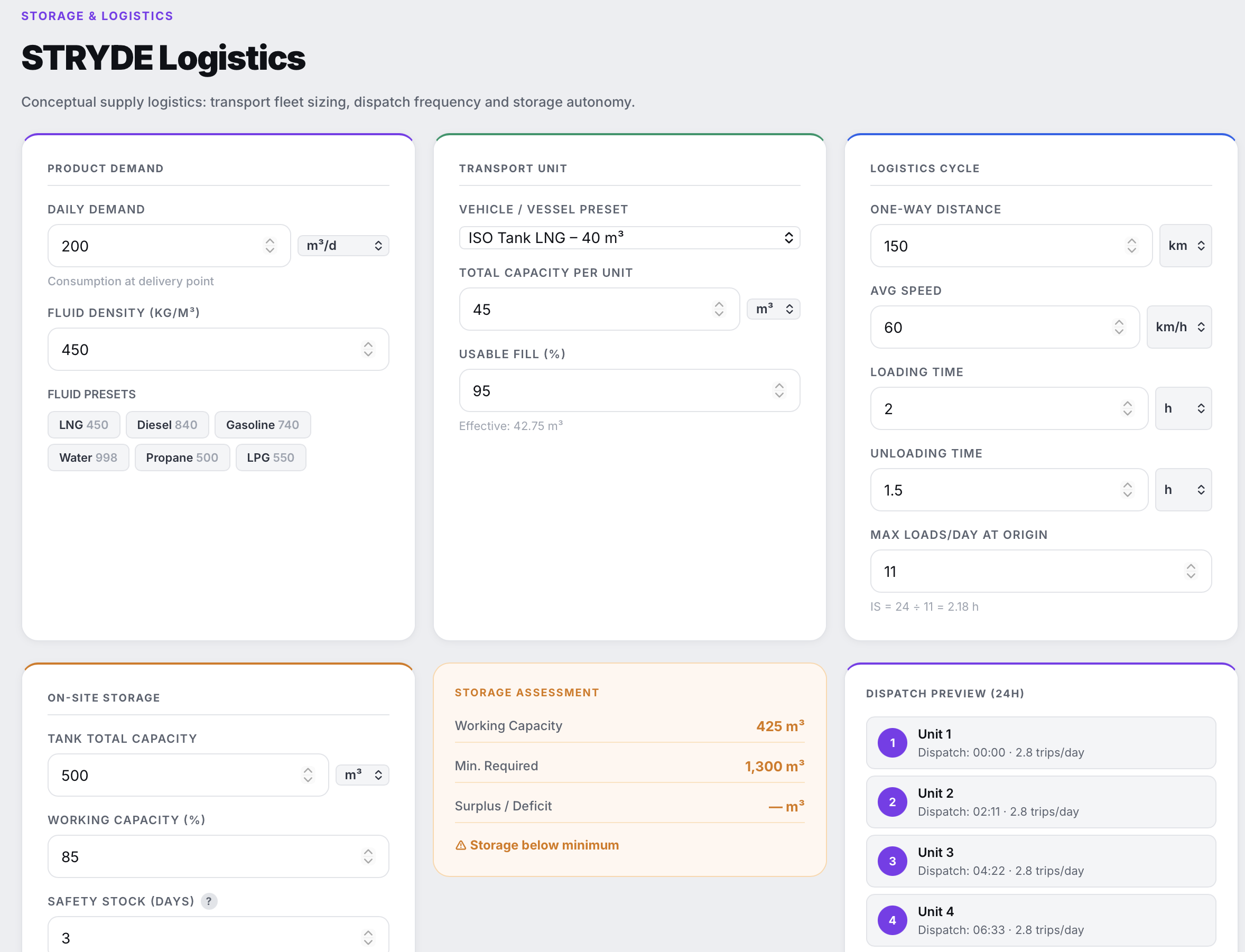Click the usable fill percentage spinner arrows
This screenshot has width=1245, height=952.
[x=779, y=390]
